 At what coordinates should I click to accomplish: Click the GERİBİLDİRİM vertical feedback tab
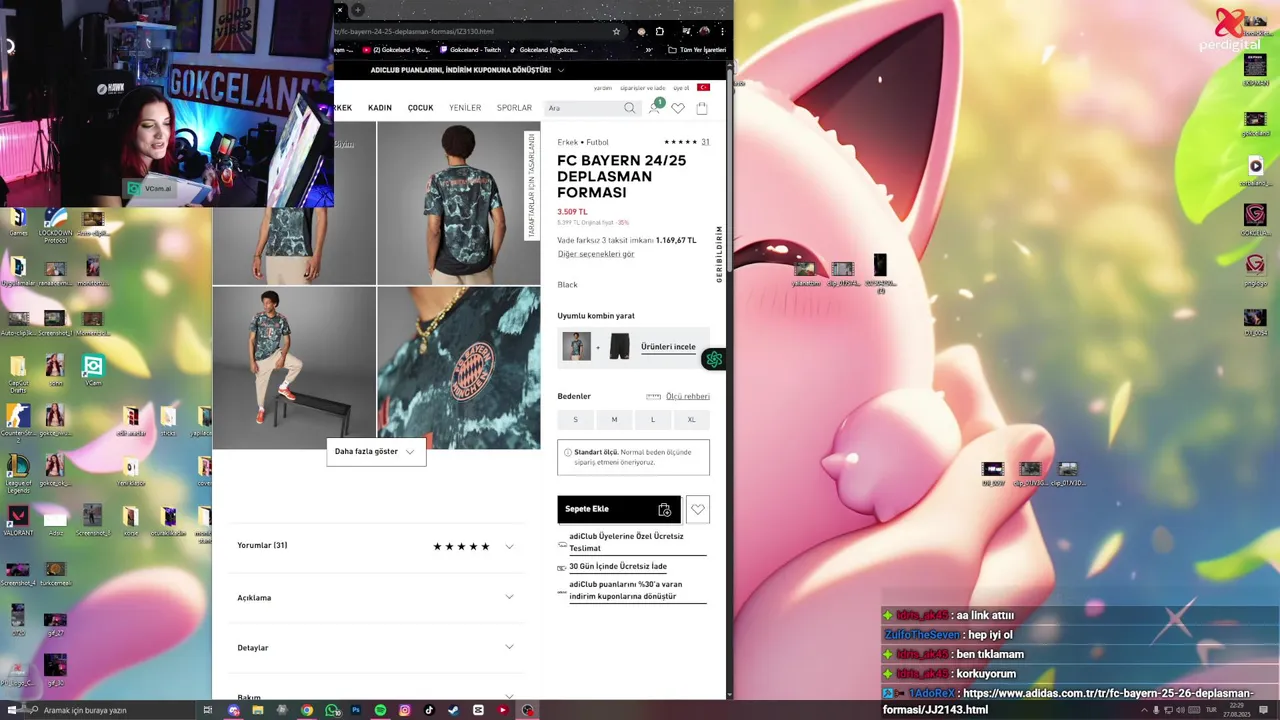pos(719,254)
